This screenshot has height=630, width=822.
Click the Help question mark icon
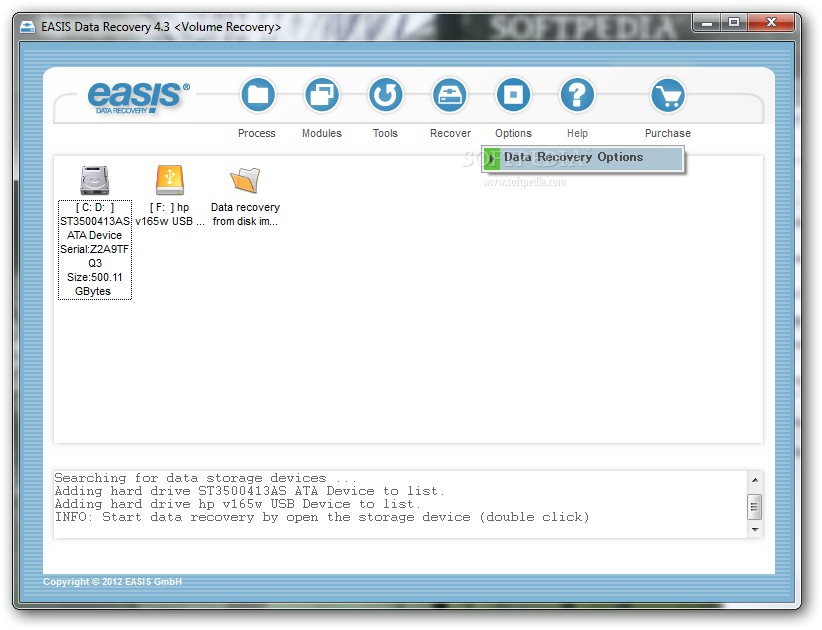tap(577, 95)
